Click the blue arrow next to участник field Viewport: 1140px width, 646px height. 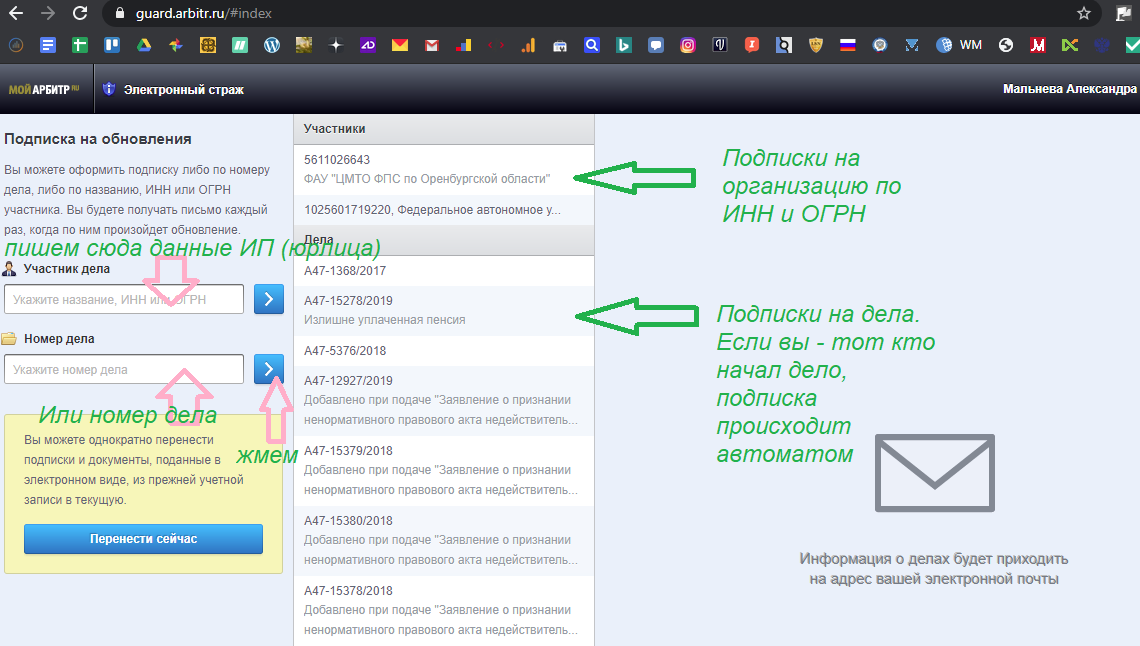pyautogui.click(x=268, y=298)
